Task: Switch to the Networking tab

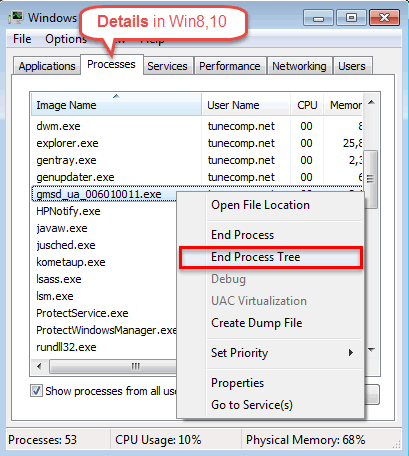Action: [299, 66]
